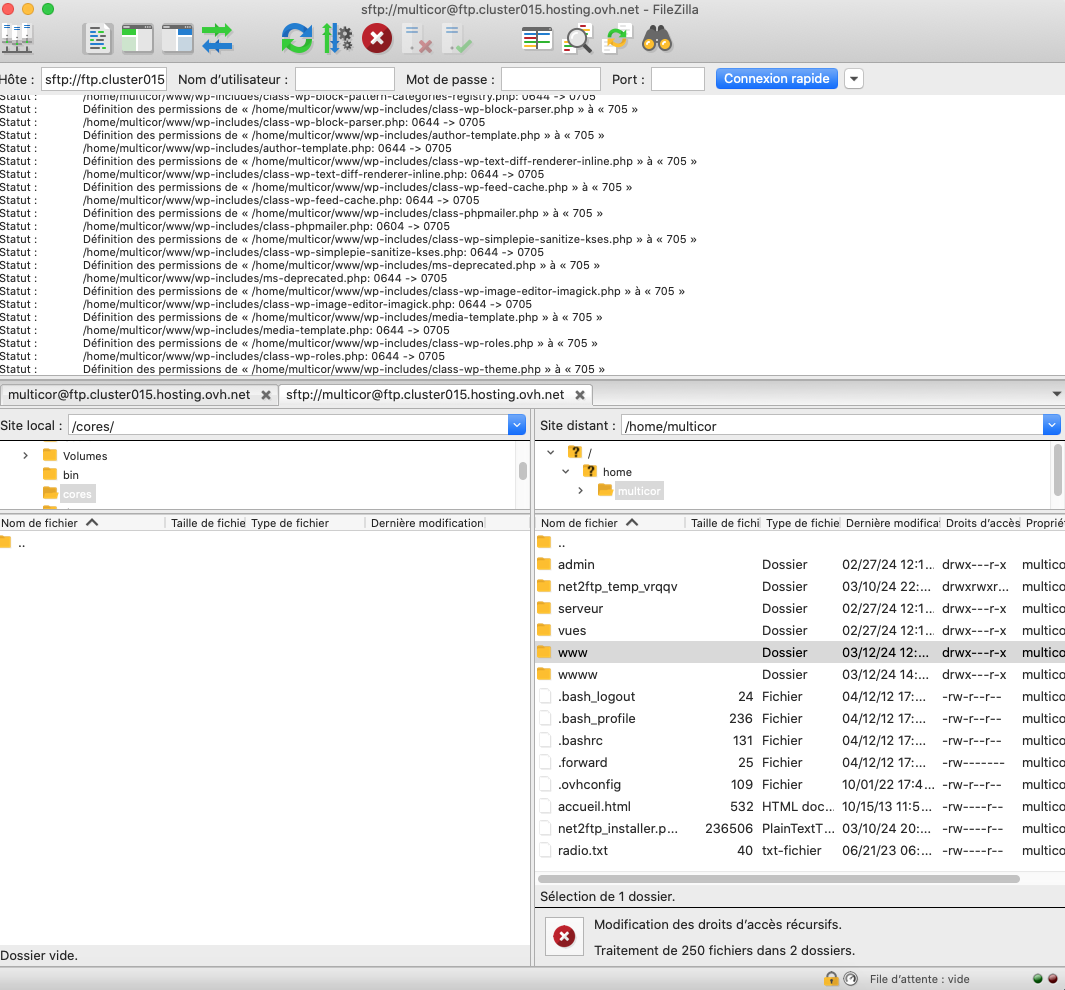Toggle local directory tree display
The height and width of the screenshot is (990, 1065).
click(x=137, y=39)
